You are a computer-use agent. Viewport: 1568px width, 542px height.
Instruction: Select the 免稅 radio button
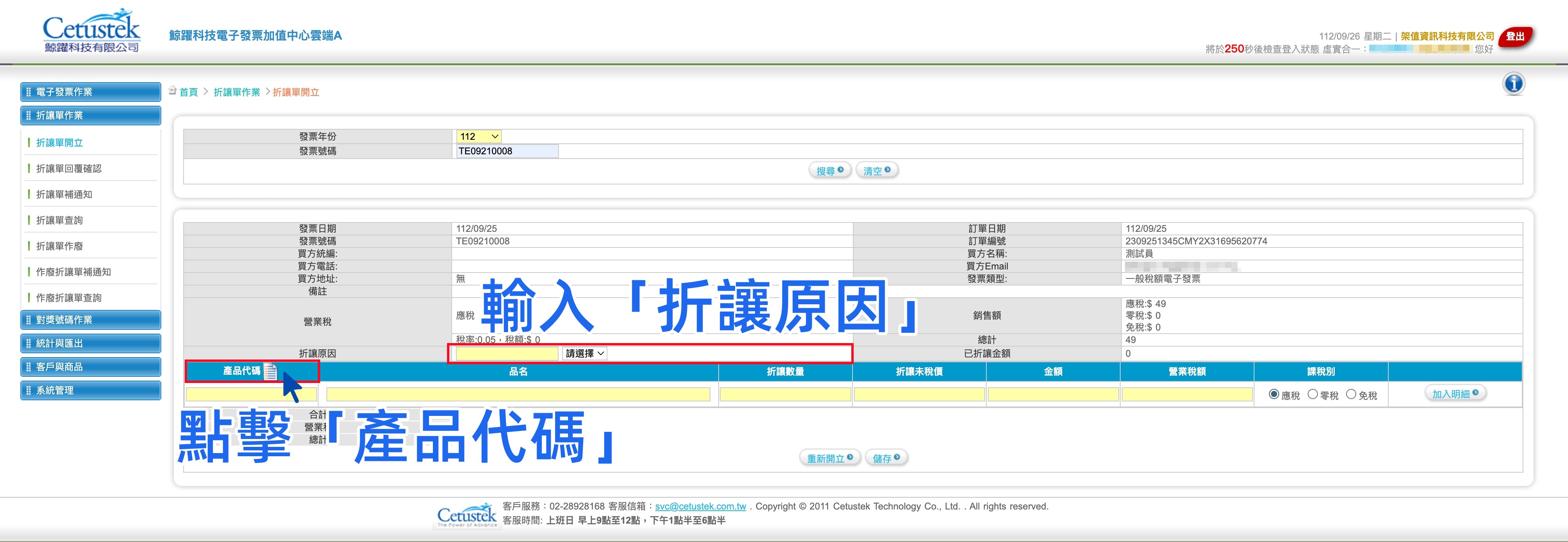point(1351,395)
